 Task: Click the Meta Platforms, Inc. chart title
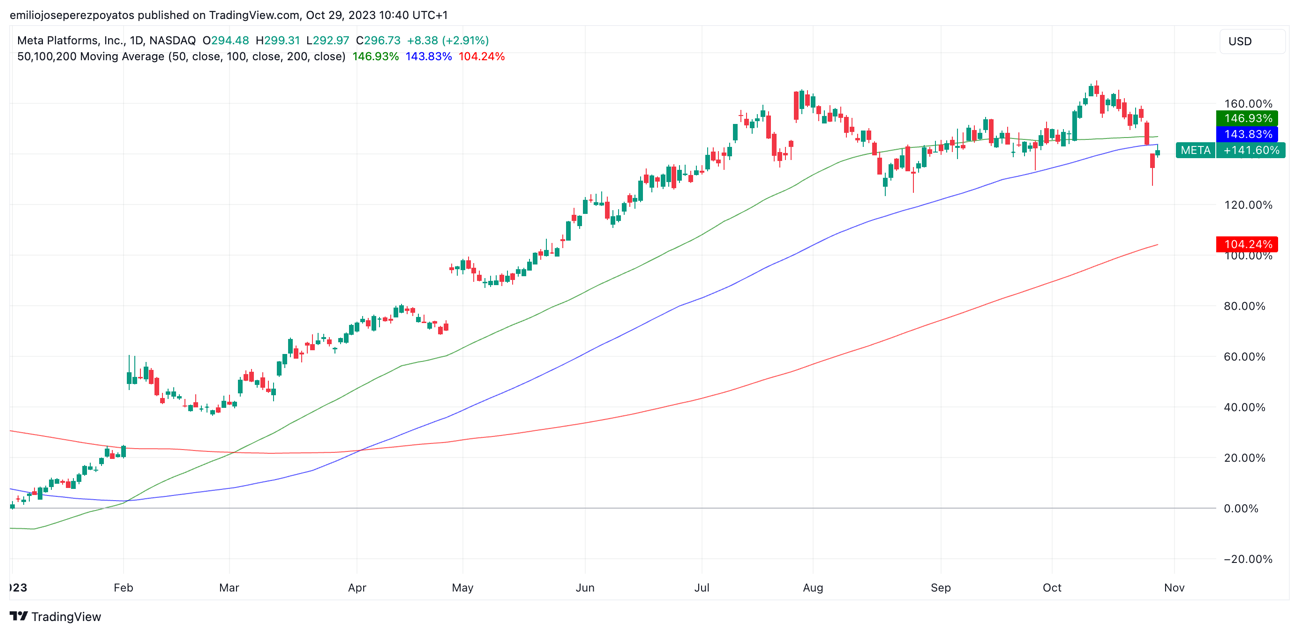click(71, 41)
